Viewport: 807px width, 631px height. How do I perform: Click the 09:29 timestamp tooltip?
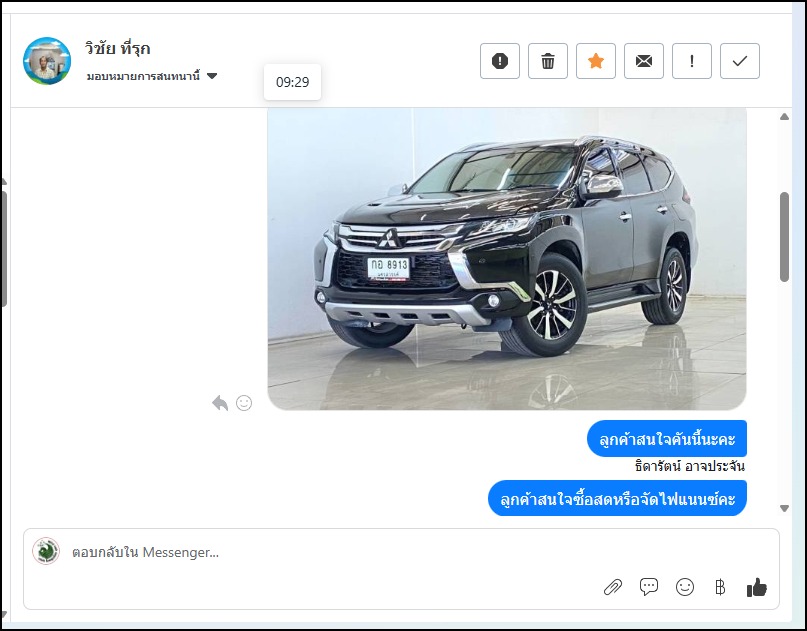(292, 82)
